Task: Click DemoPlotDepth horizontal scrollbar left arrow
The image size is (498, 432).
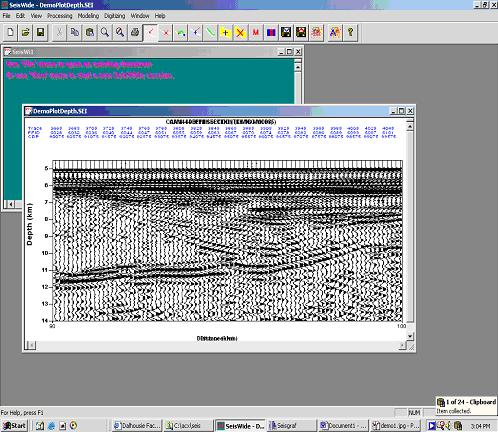Action: [x=30, y=345]
